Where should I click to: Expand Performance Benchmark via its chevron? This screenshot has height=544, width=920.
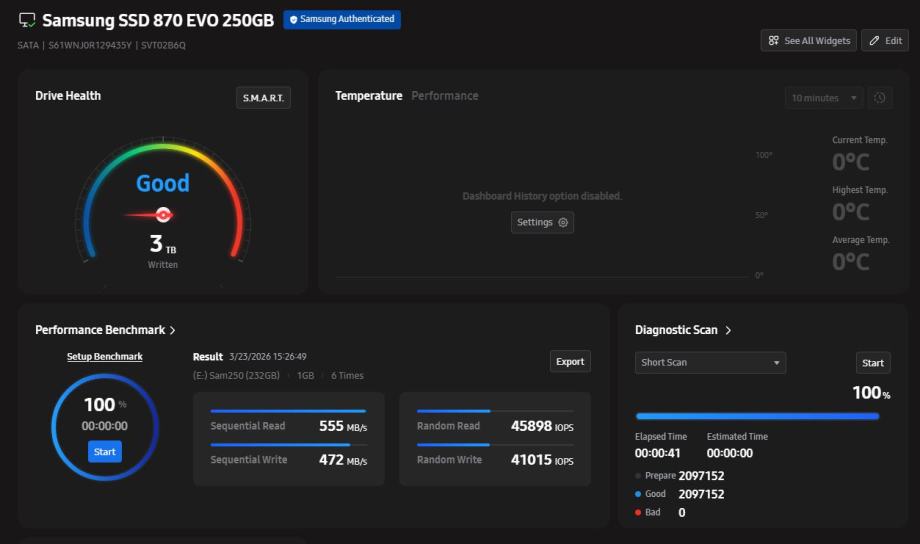click(172, 330)
